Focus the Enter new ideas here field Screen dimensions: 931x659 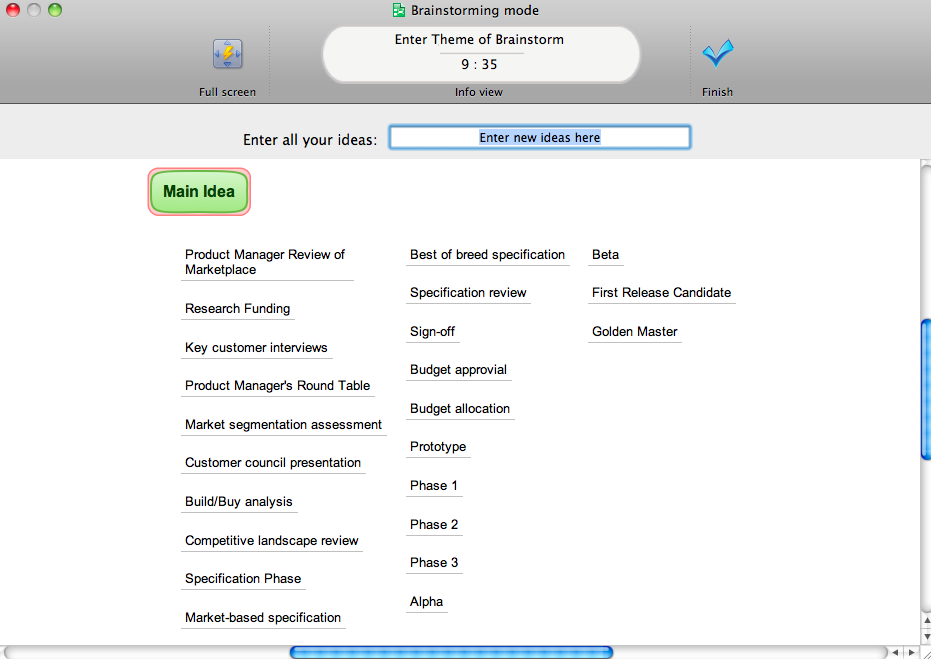(540, 137)
